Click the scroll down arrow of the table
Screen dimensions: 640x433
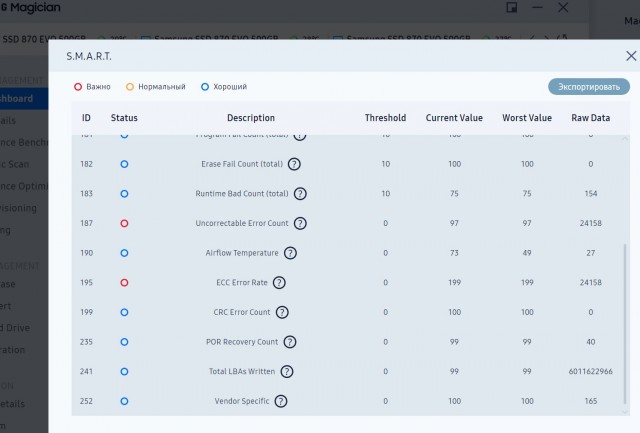[x=625, y=412]
